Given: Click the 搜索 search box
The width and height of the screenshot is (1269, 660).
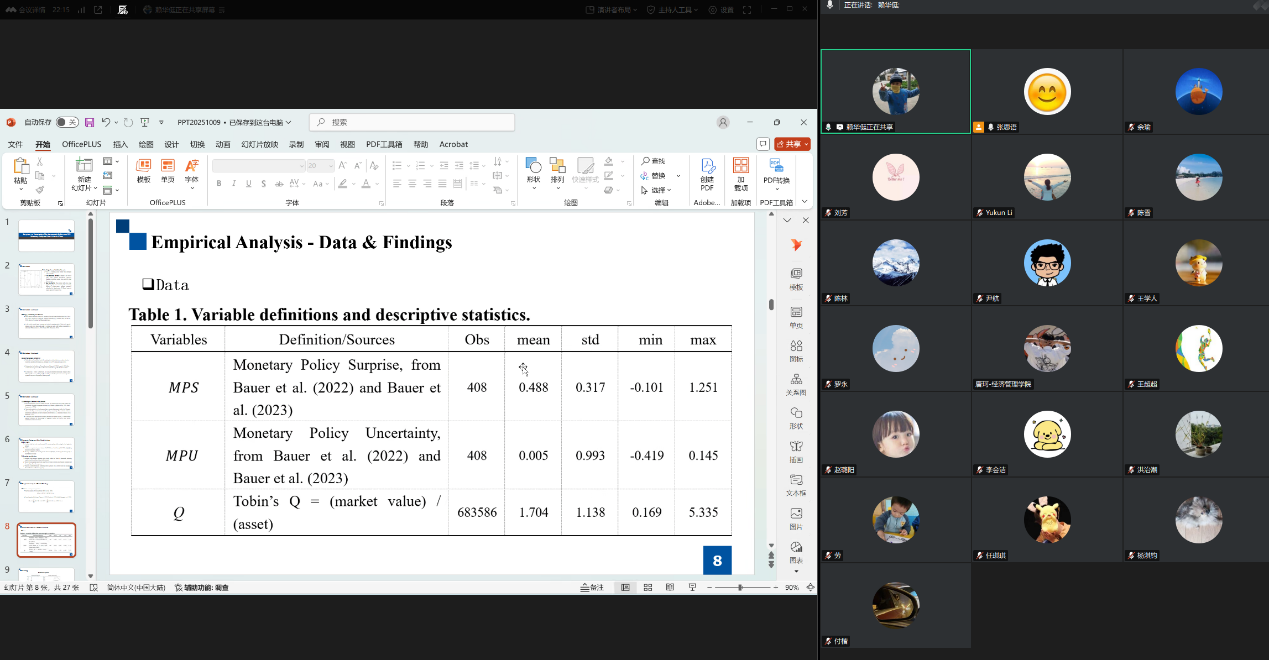Looking at the screenshot, I should click(x=412, y=122).
